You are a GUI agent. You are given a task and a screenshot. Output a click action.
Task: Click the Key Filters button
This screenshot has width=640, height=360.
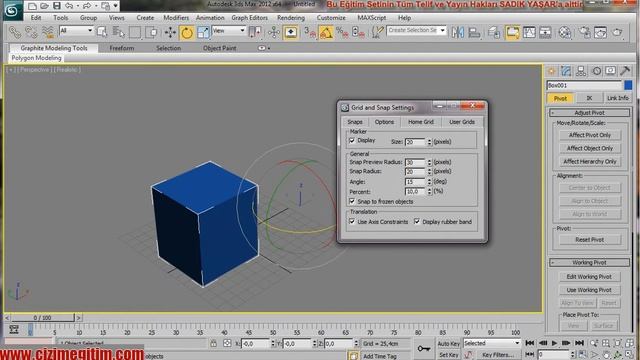point(498,355)
